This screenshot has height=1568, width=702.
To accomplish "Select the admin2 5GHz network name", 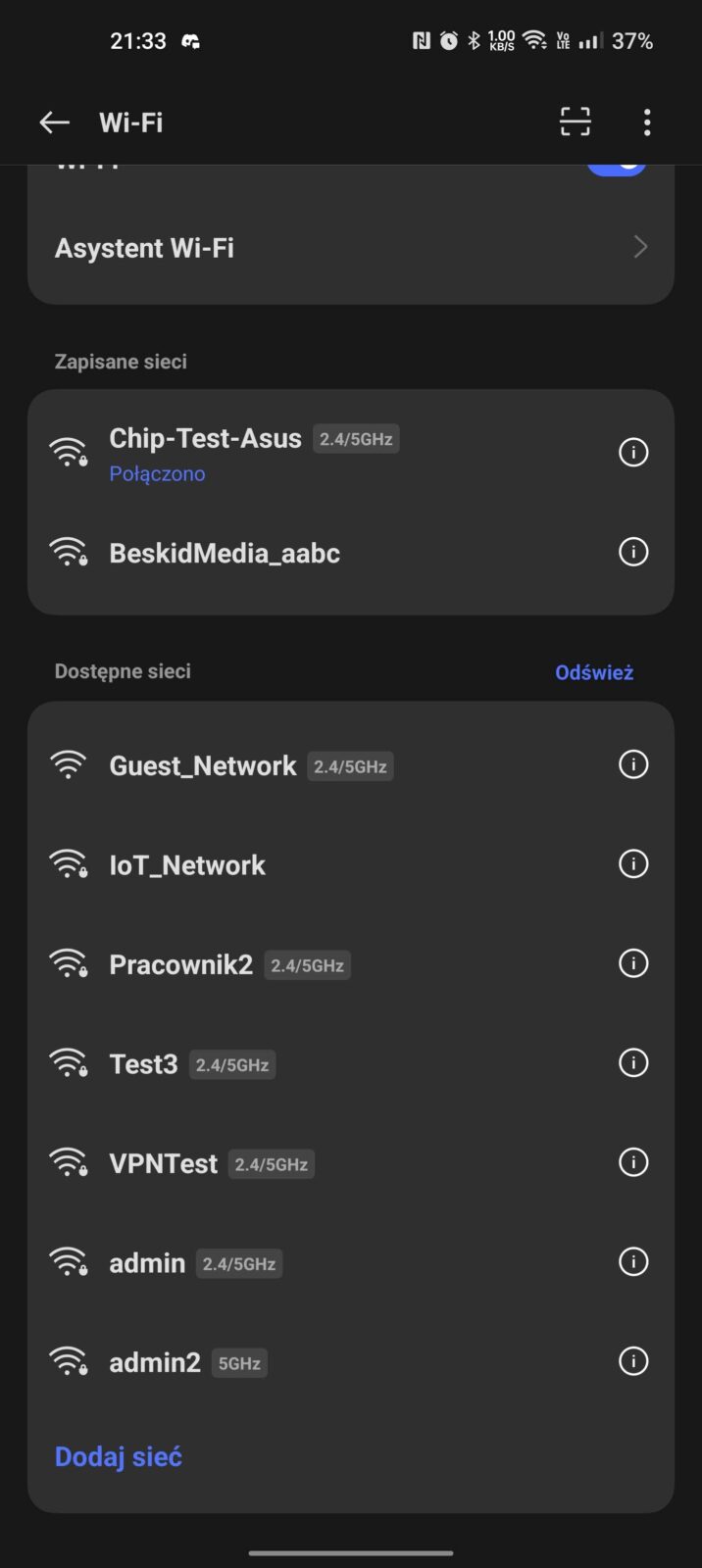I will 155,1362.
